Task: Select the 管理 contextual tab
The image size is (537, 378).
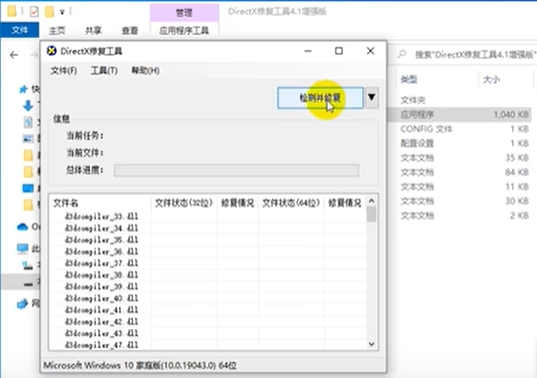Action: click(x=184, y=13)
